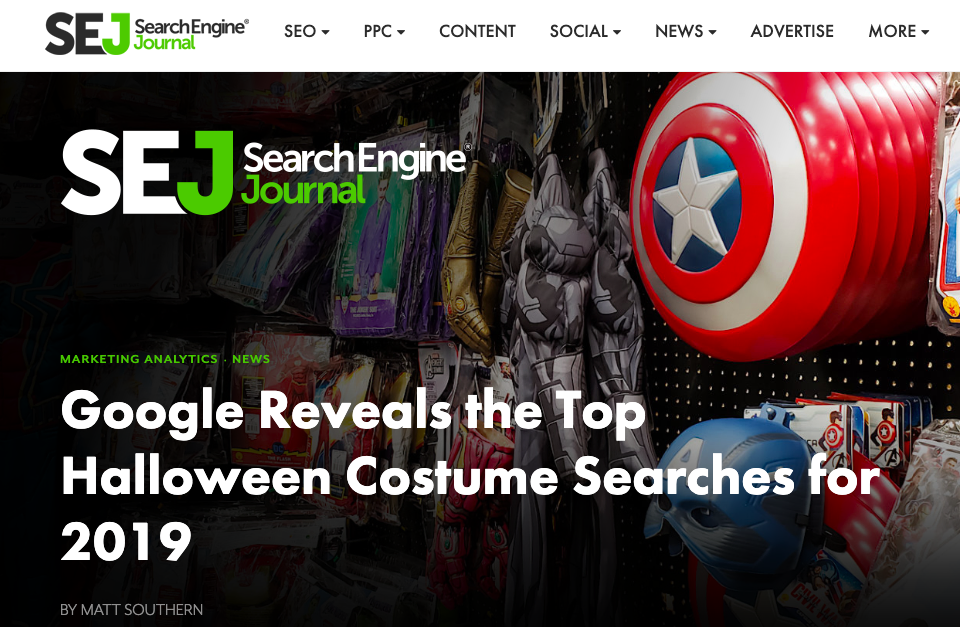The height and width of the screenshot is (627, 960).
Task: Expand the caret arrow beside MORE
Action: coord(925,32)
